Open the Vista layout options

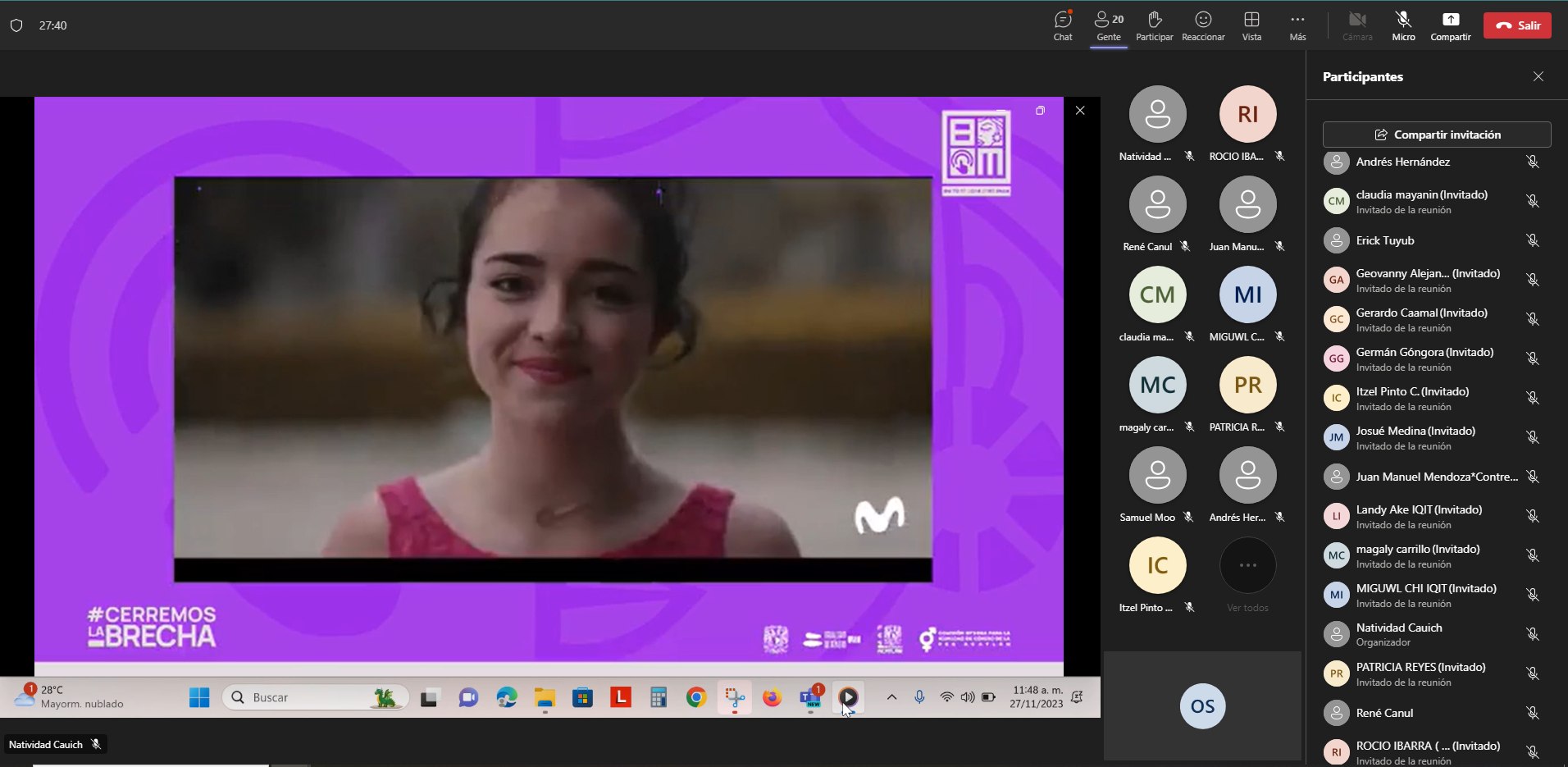1251,25
